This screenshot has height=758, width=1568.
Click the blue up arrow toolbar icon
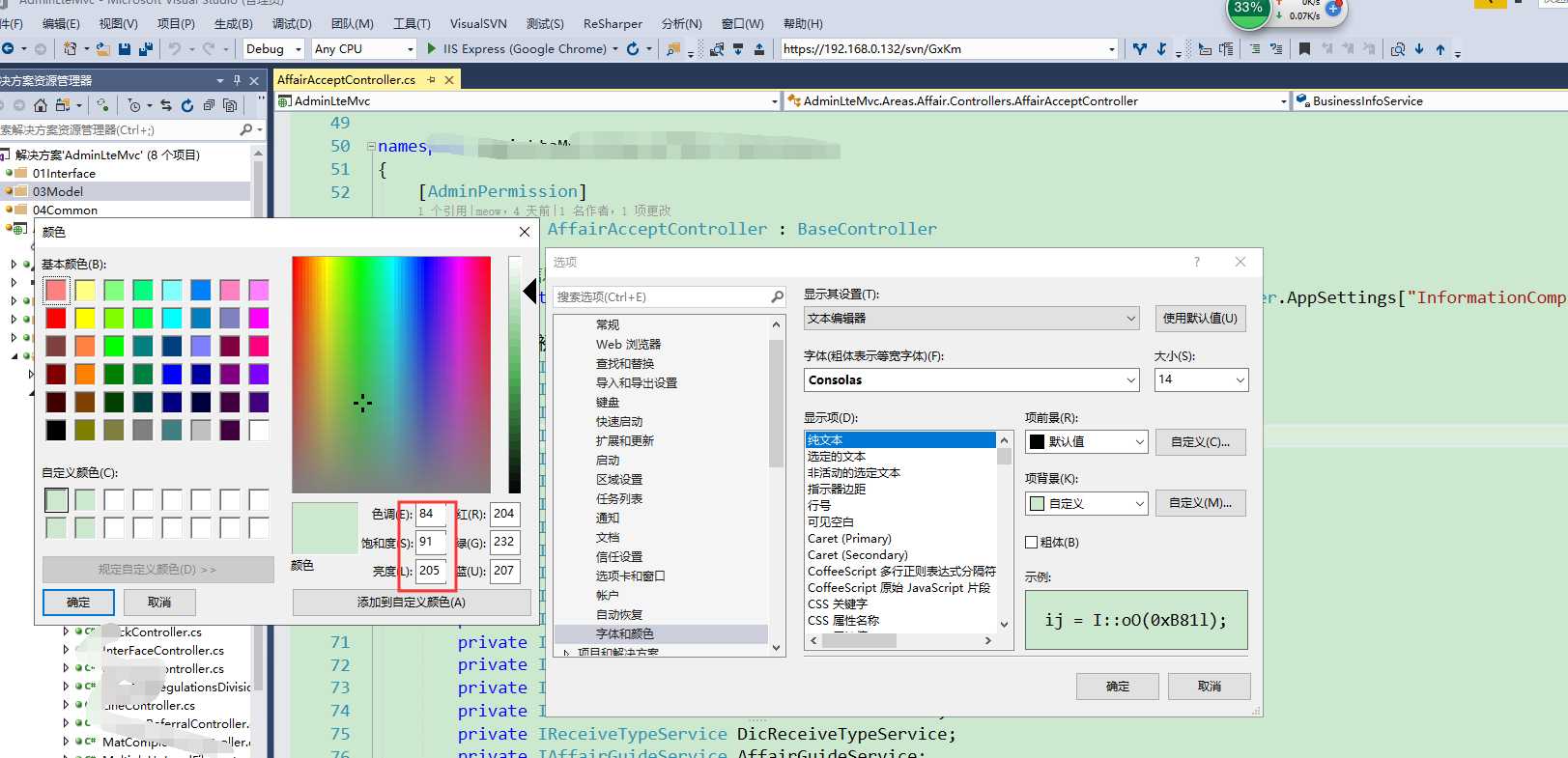(x=1440, y=48)
